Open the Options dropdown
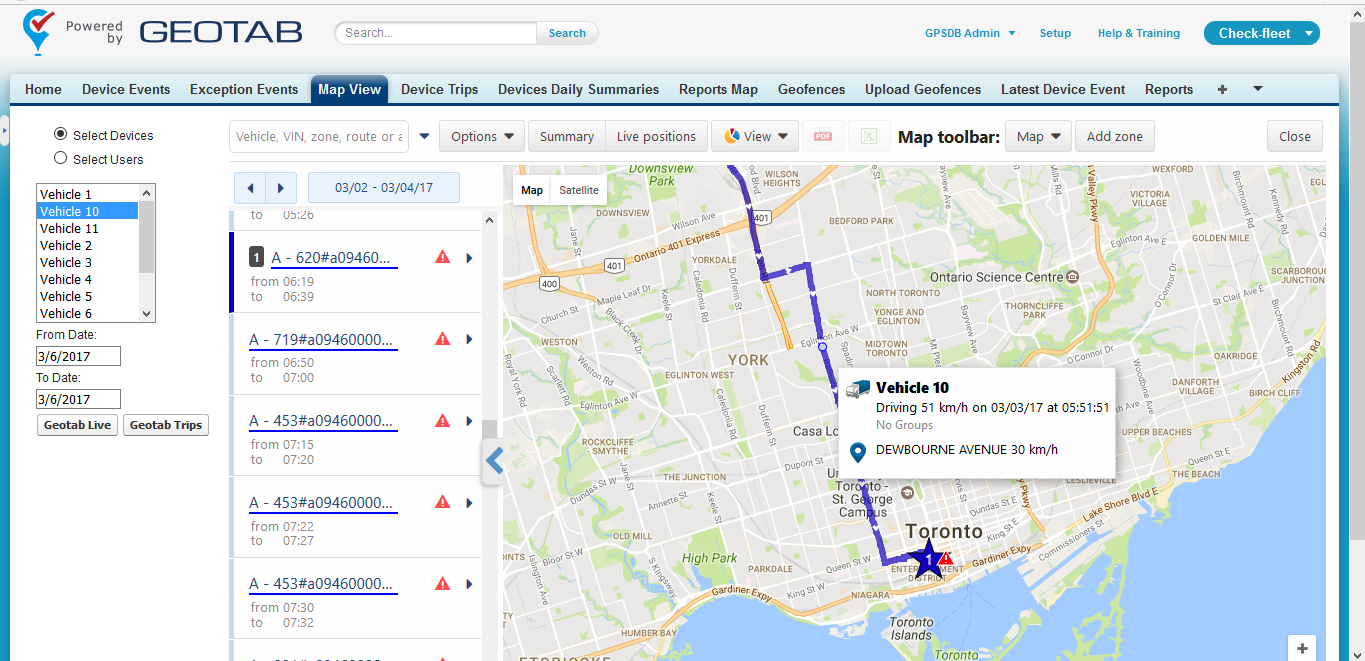 482,136
